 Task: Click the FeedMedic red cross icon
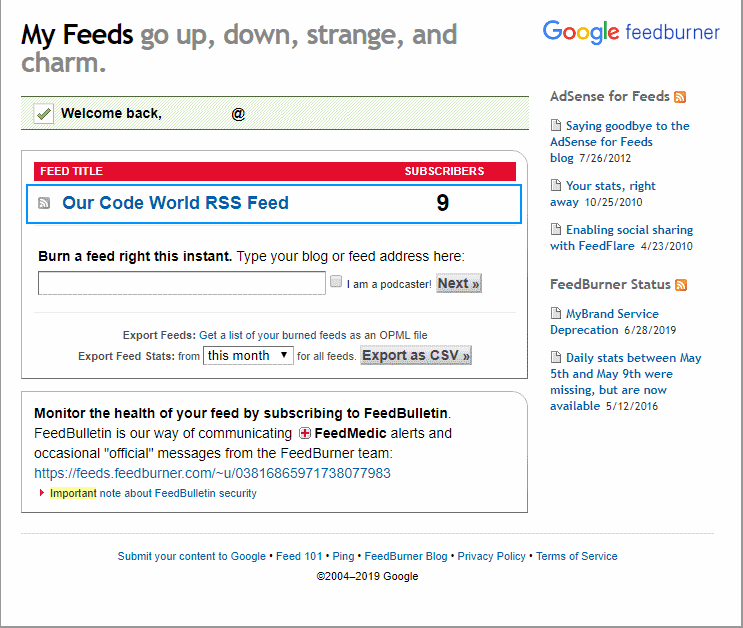(x=305, y=434)
